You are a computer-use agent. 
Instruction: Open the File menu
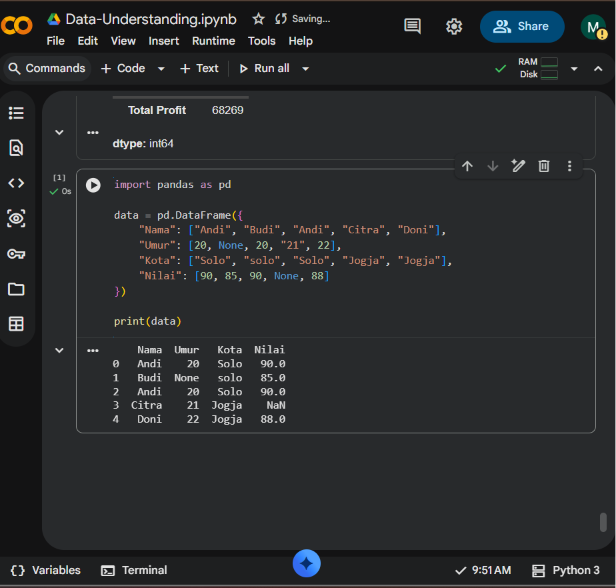pyautogui.click(x=55, y=41)
